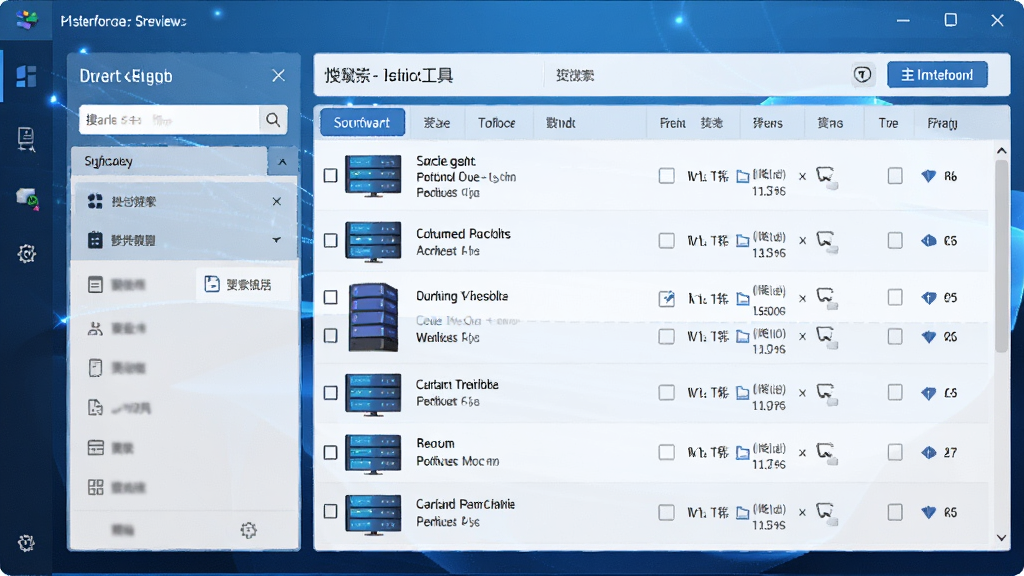This screenshot has height=576, width=1024.
Task: Click the x icon in Cotumed Paciblts row
Action: coord(803,240)
